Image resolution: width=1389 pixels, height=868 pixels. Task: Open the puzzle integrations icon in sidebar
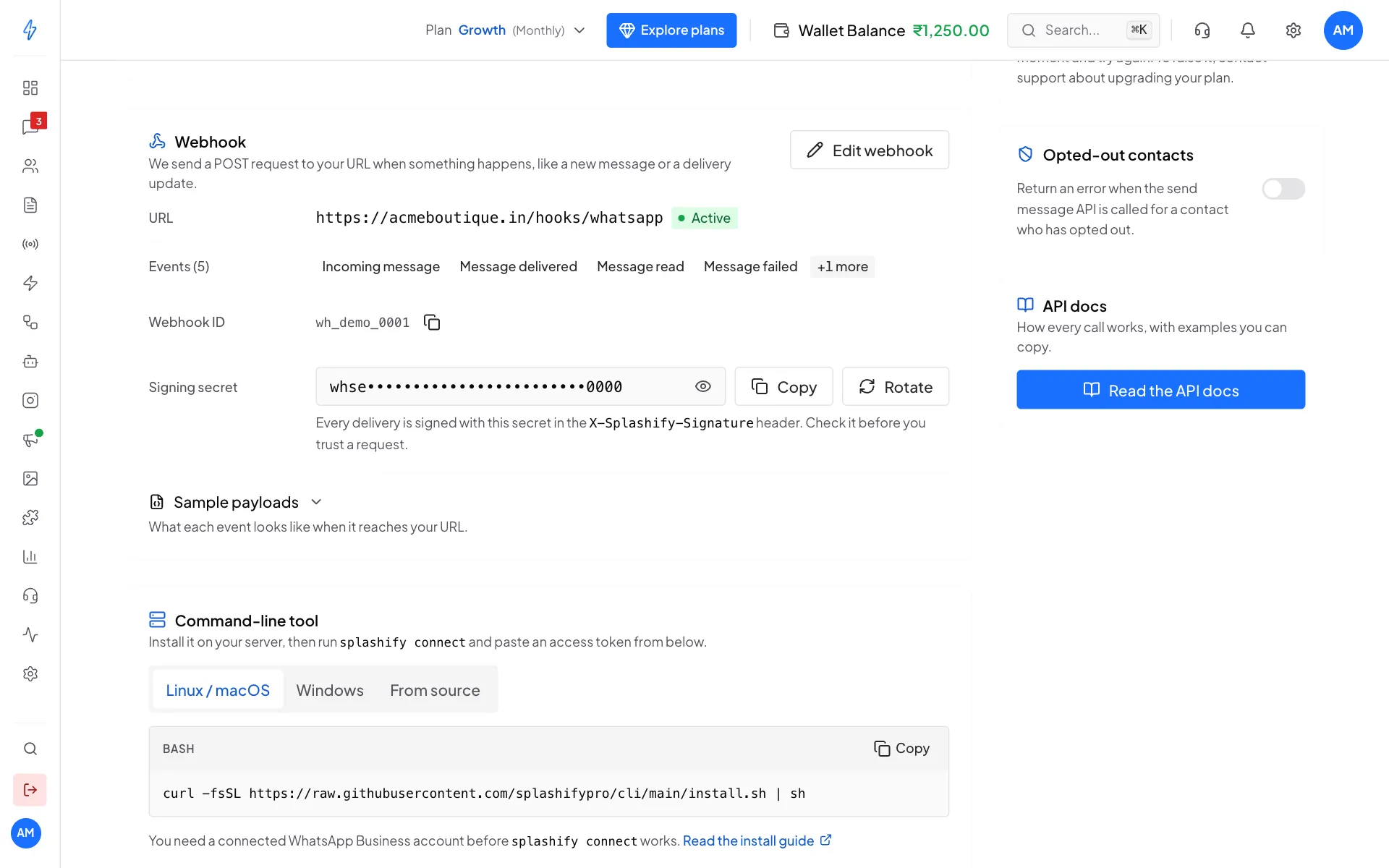coord(30,517)
